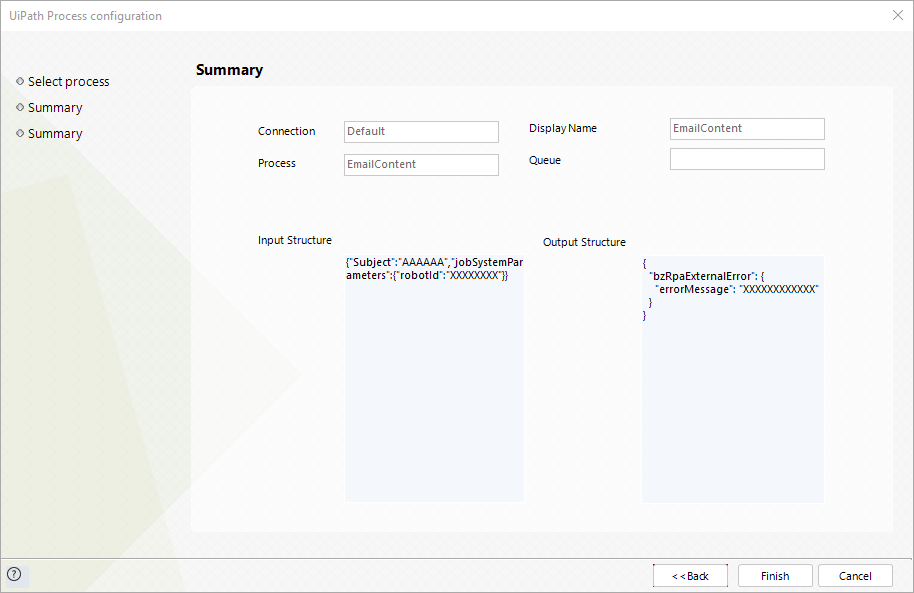The height and width of the screenshot is (593, 914).
Task: Click the Output Structure label
Action: point(584,242)
